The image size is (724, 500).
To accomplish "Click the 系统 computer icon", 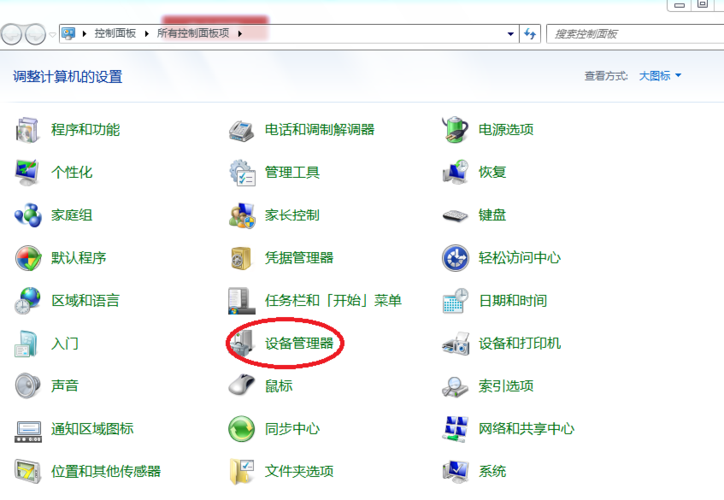I will coord(455,472).
